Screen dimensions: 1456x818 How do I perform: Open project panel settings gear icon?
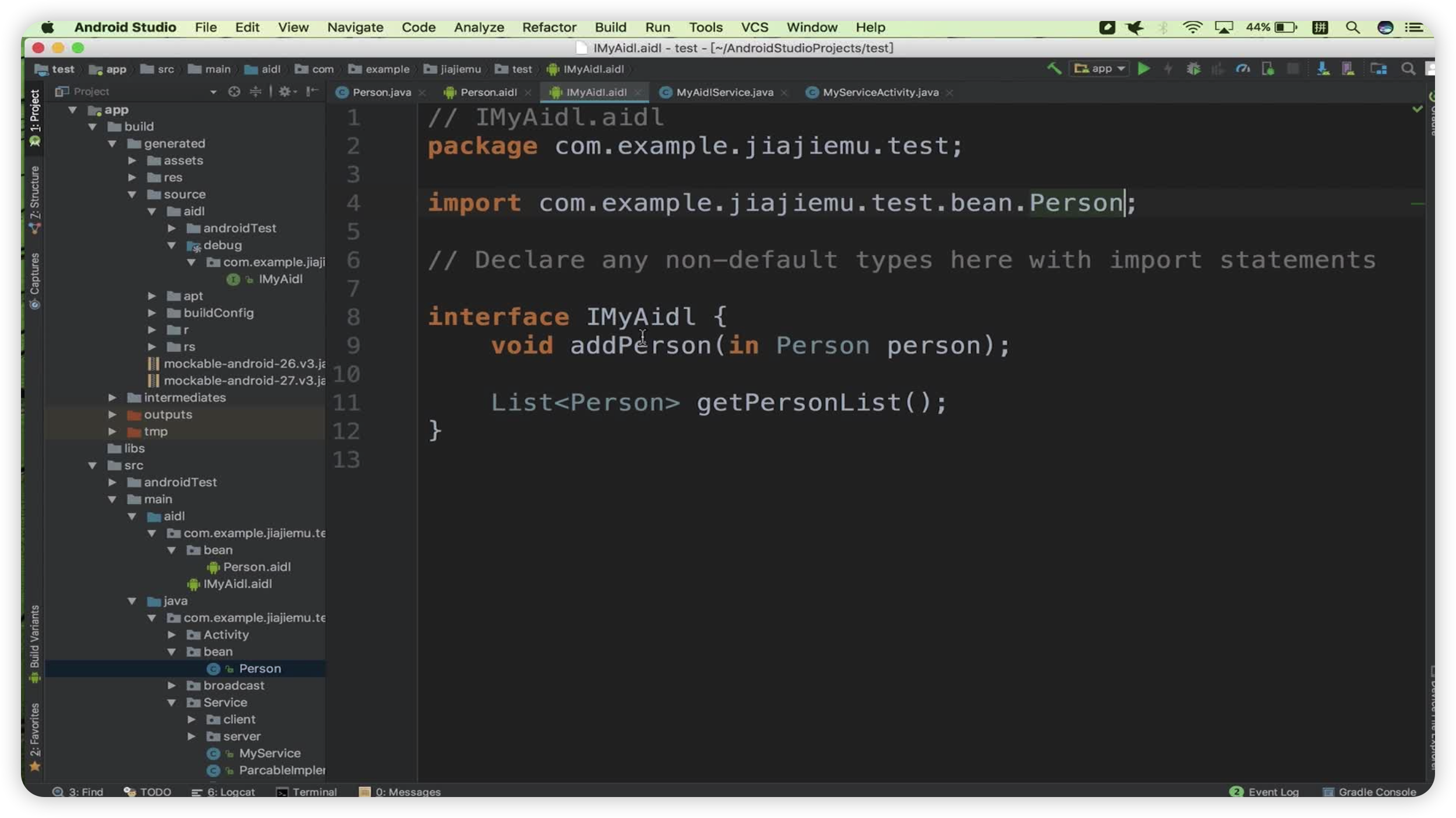click(x=284, y=91)
